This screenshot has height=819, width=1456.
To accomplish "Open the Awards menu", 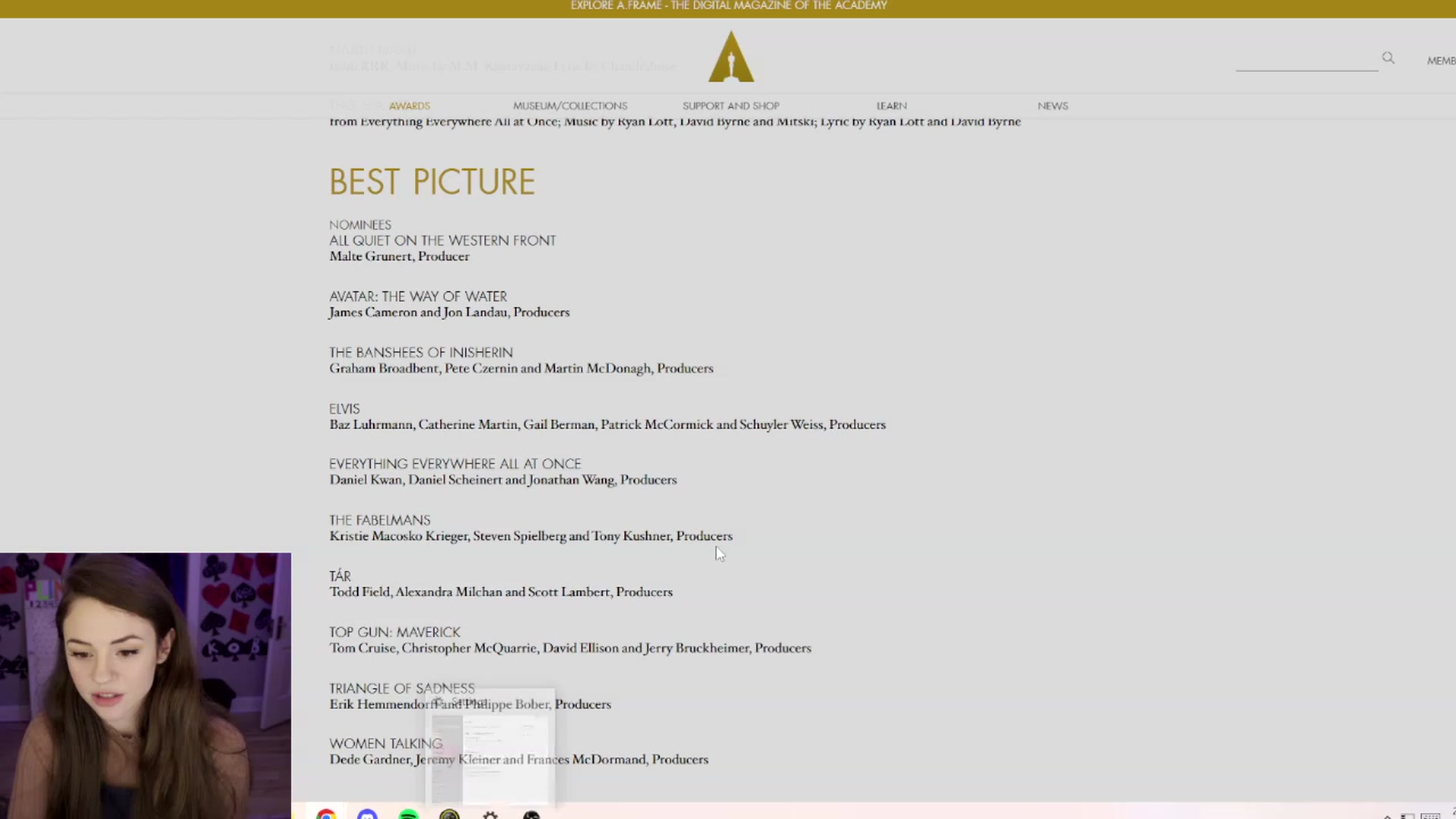I will click(409, 106).
